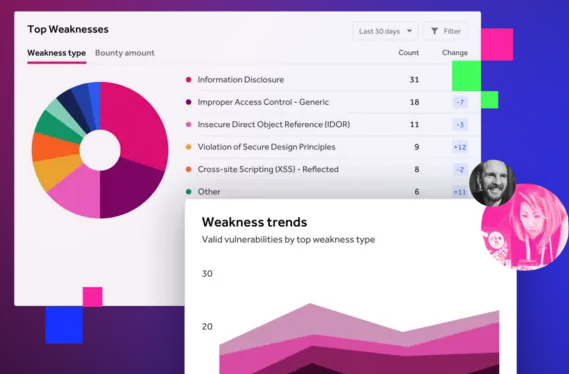
Task: Click the orange XSS Reflected legend dot
Action: [x=188, y=169]
